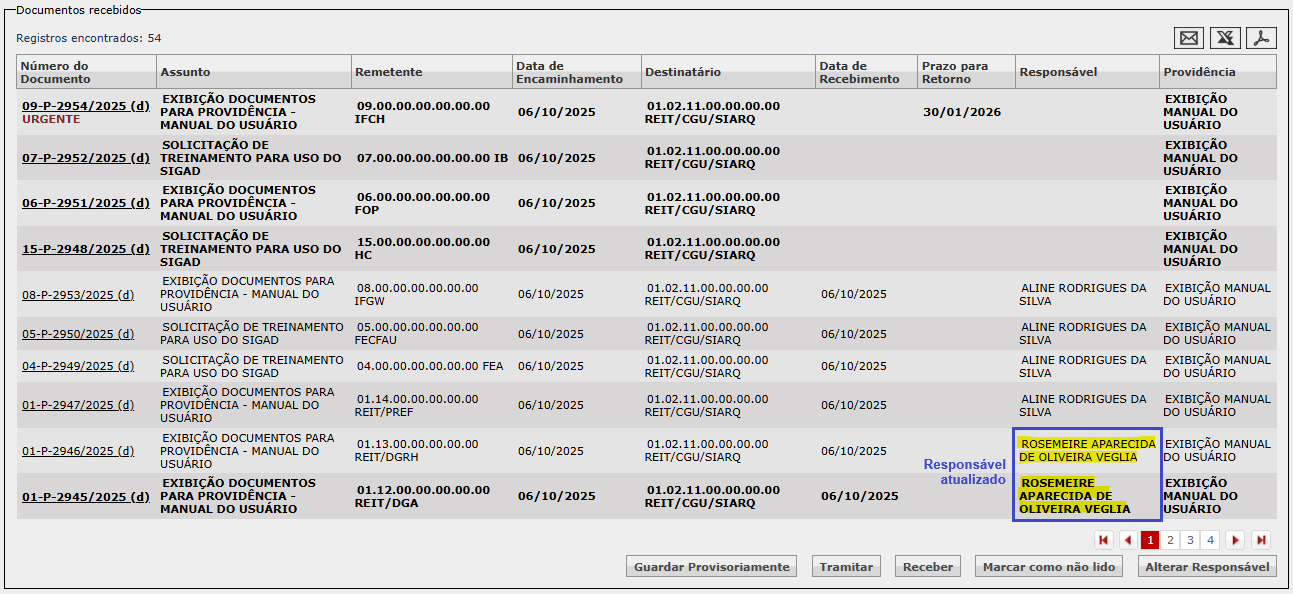Jump to last page of results

click(x=1261, y=540)
